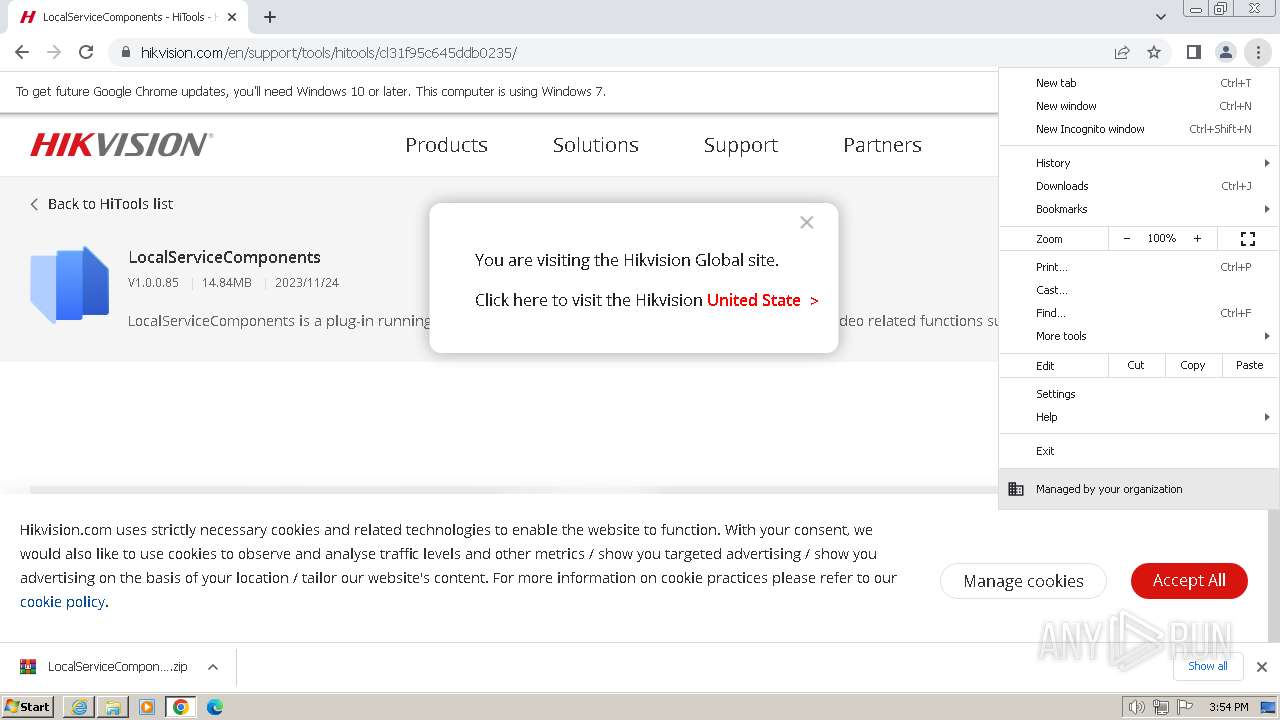
Task: Open Settings from Chrome menu
Action: tap(1139, 394)
